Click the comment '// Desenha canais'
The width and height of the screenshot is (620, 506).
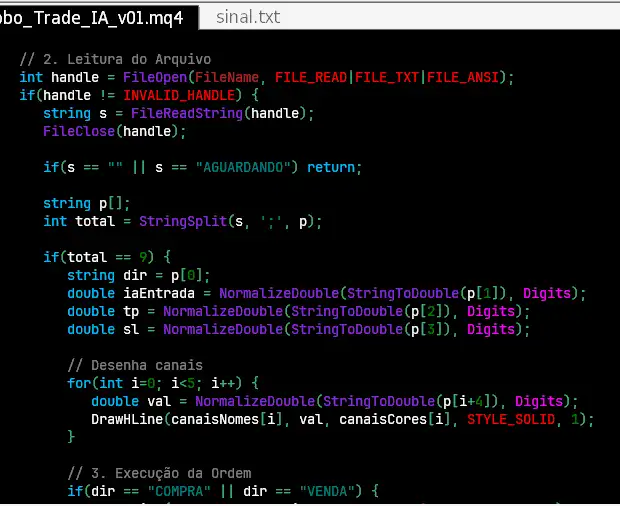[x=135, y=365]
